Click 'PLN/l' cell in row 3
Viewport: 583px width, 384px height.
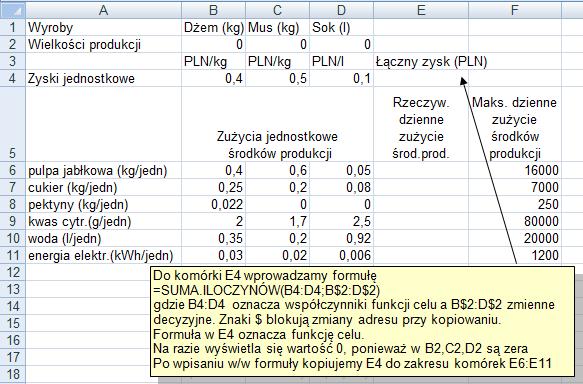341,61
